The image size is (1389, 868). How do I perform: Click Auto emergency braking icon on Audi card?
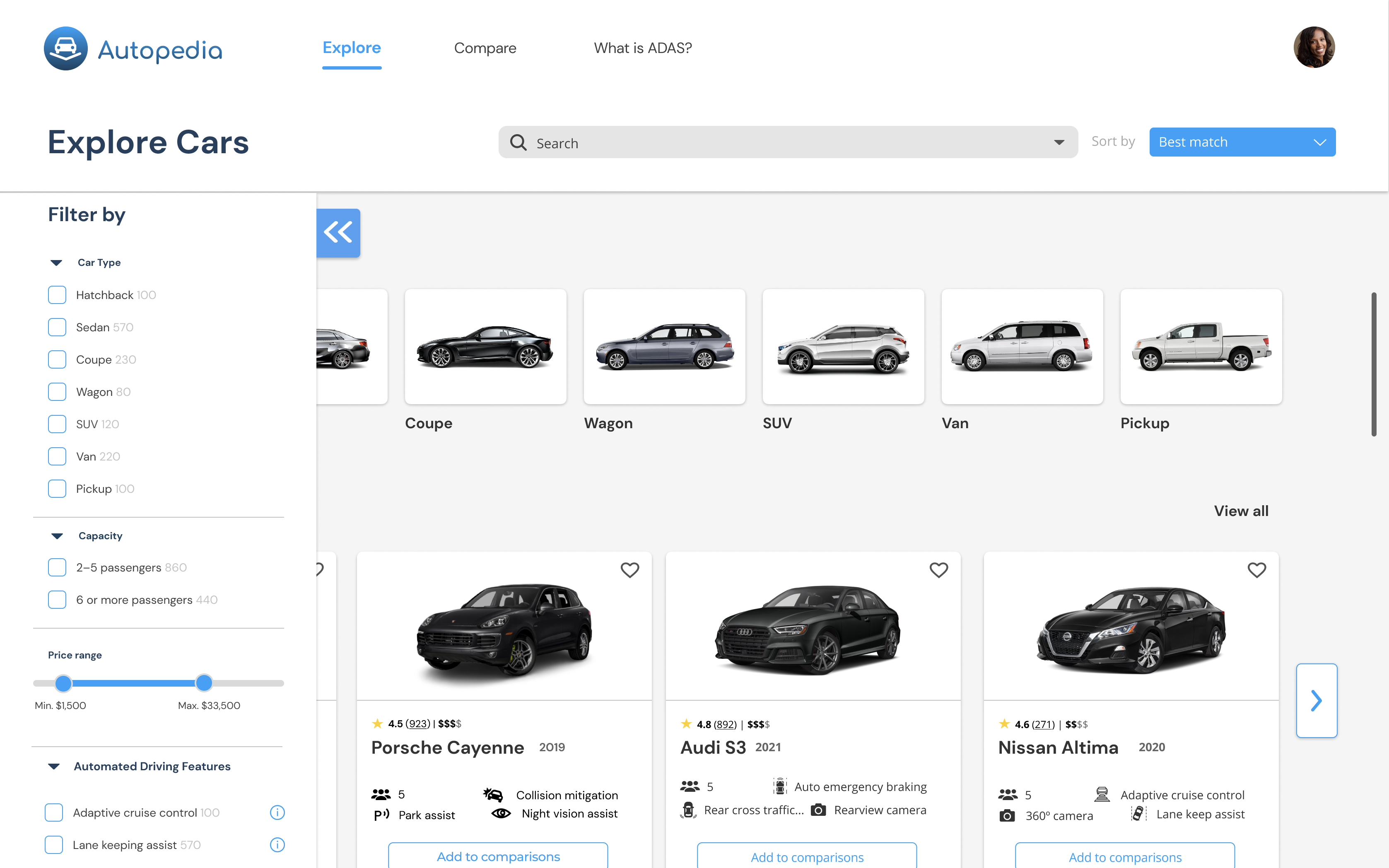tap(779, 786)
